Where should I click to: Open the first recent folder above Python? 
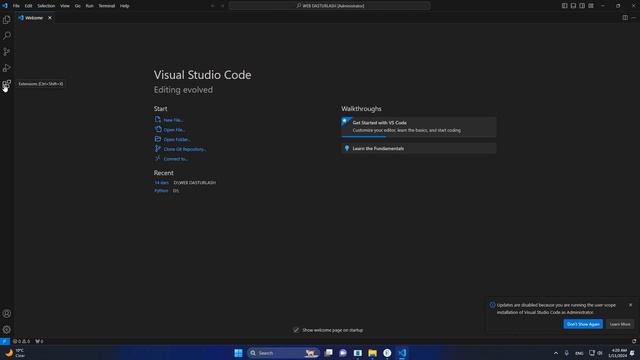(x=161, y=183)
